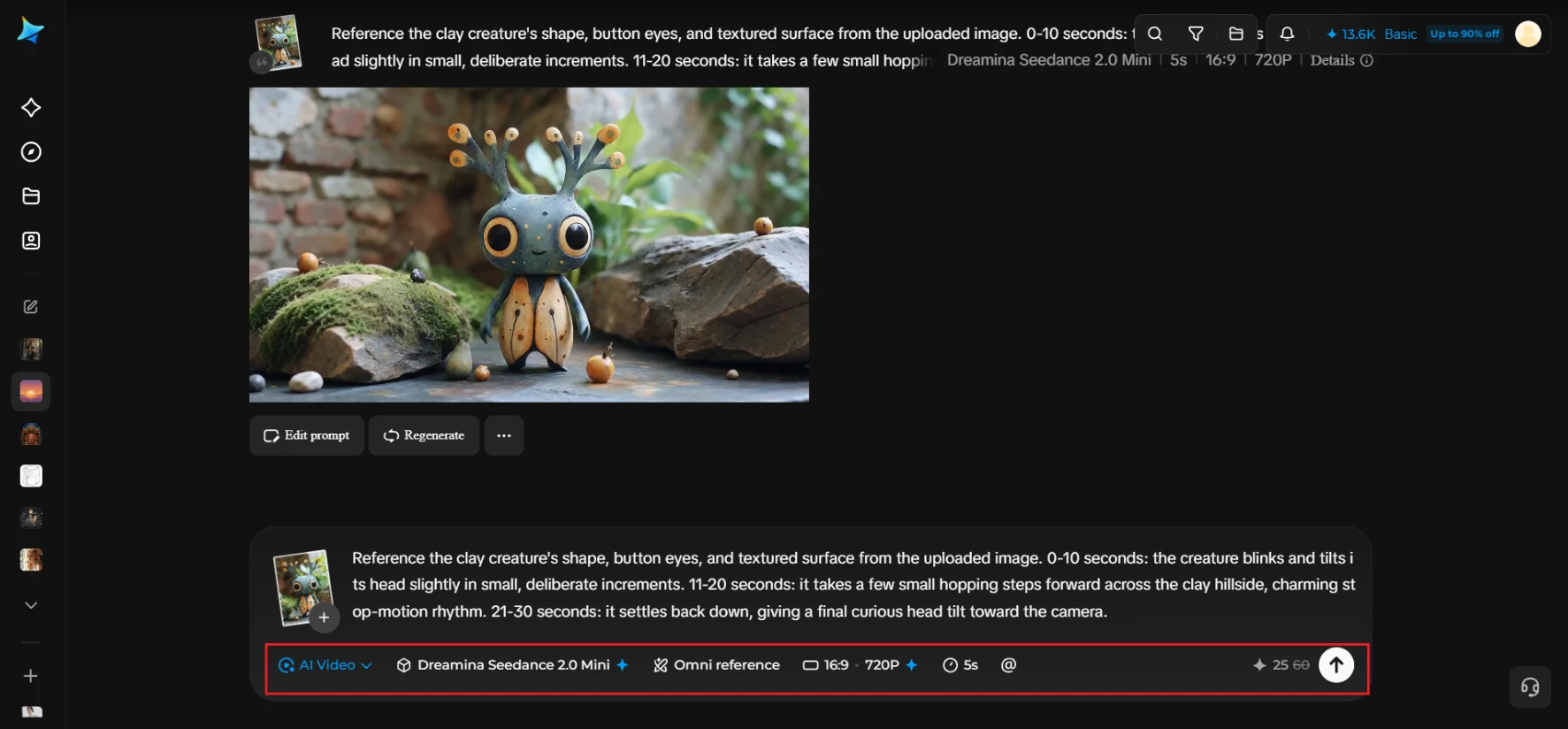
Task: Click the Edit prompt button
Action: click(x=307, y=435)
